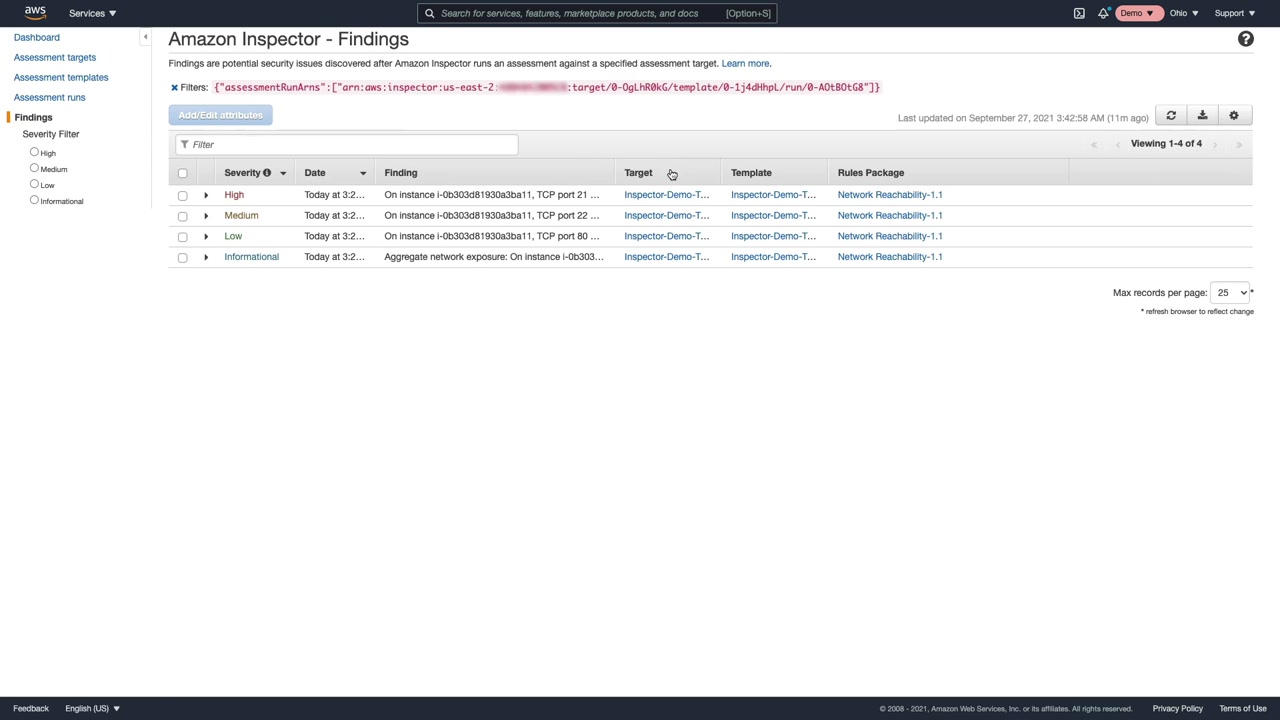Open the CloudShell icon in top bar
This screenshot has width=1280, height=720.
(1079, 13)
